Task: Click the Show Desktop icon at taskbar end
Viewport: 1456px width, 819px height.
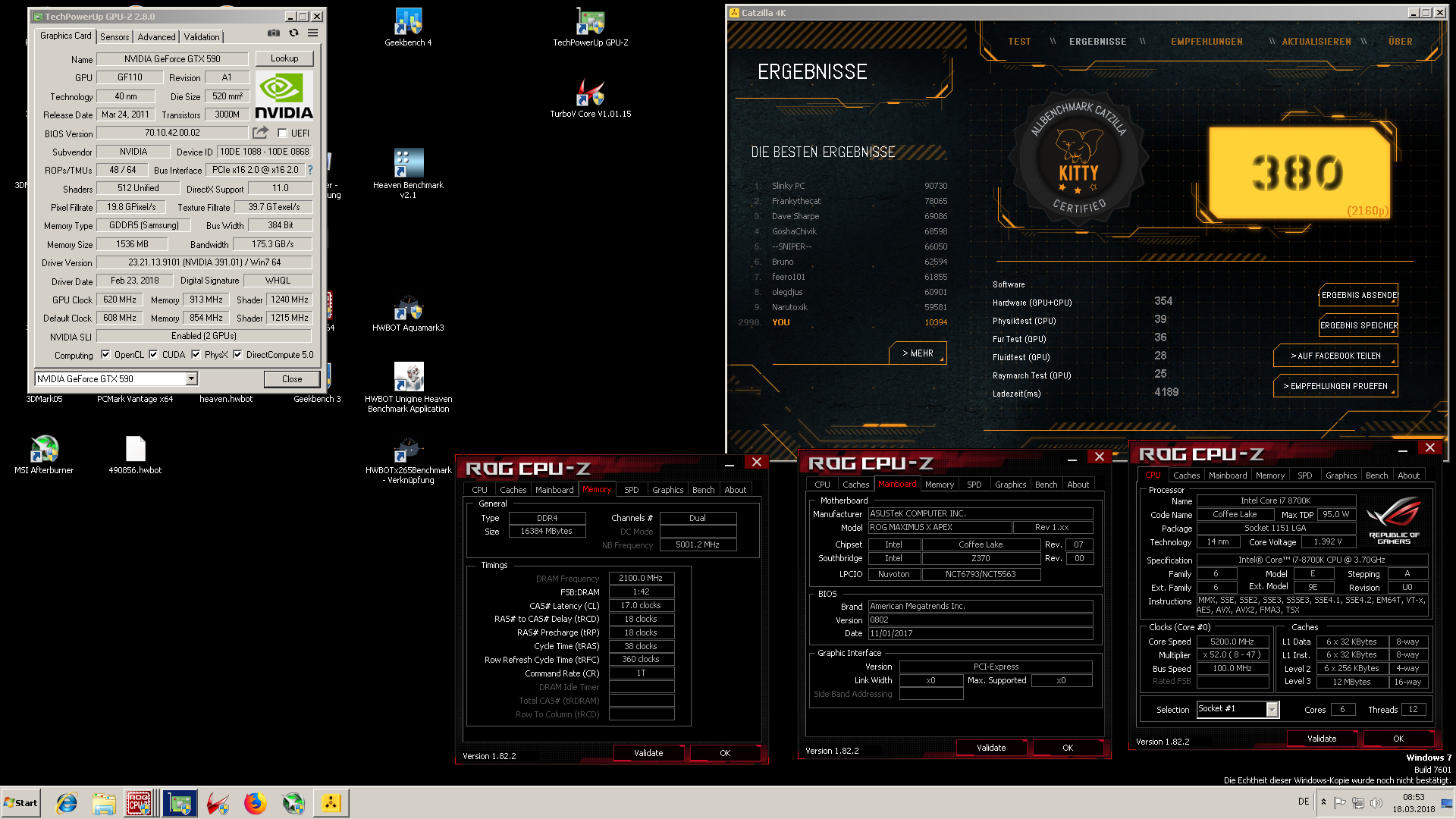Action: pos(1448,803)
